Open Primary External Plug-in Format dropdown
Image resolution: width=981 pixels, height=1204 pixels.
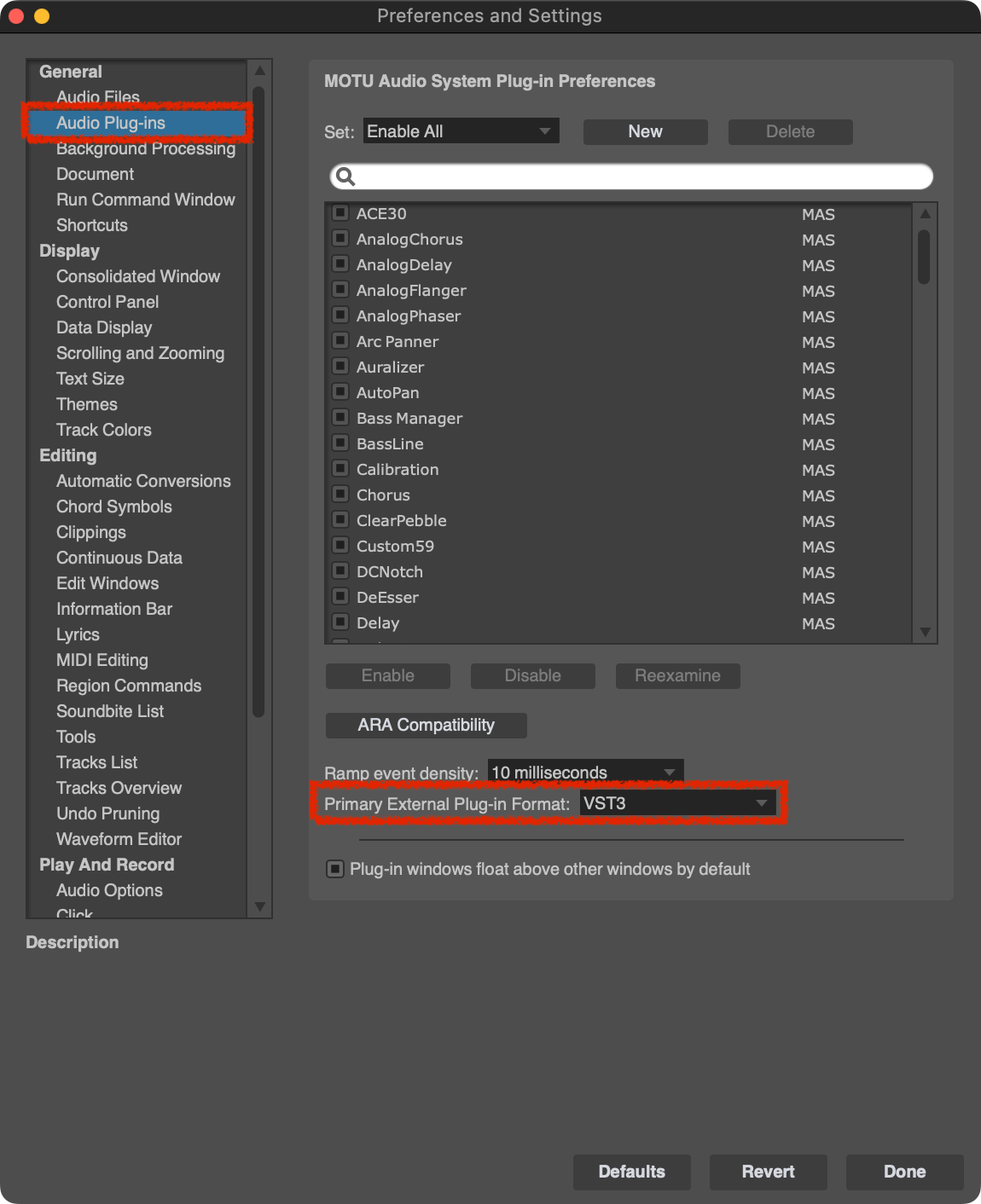point(677,803)
